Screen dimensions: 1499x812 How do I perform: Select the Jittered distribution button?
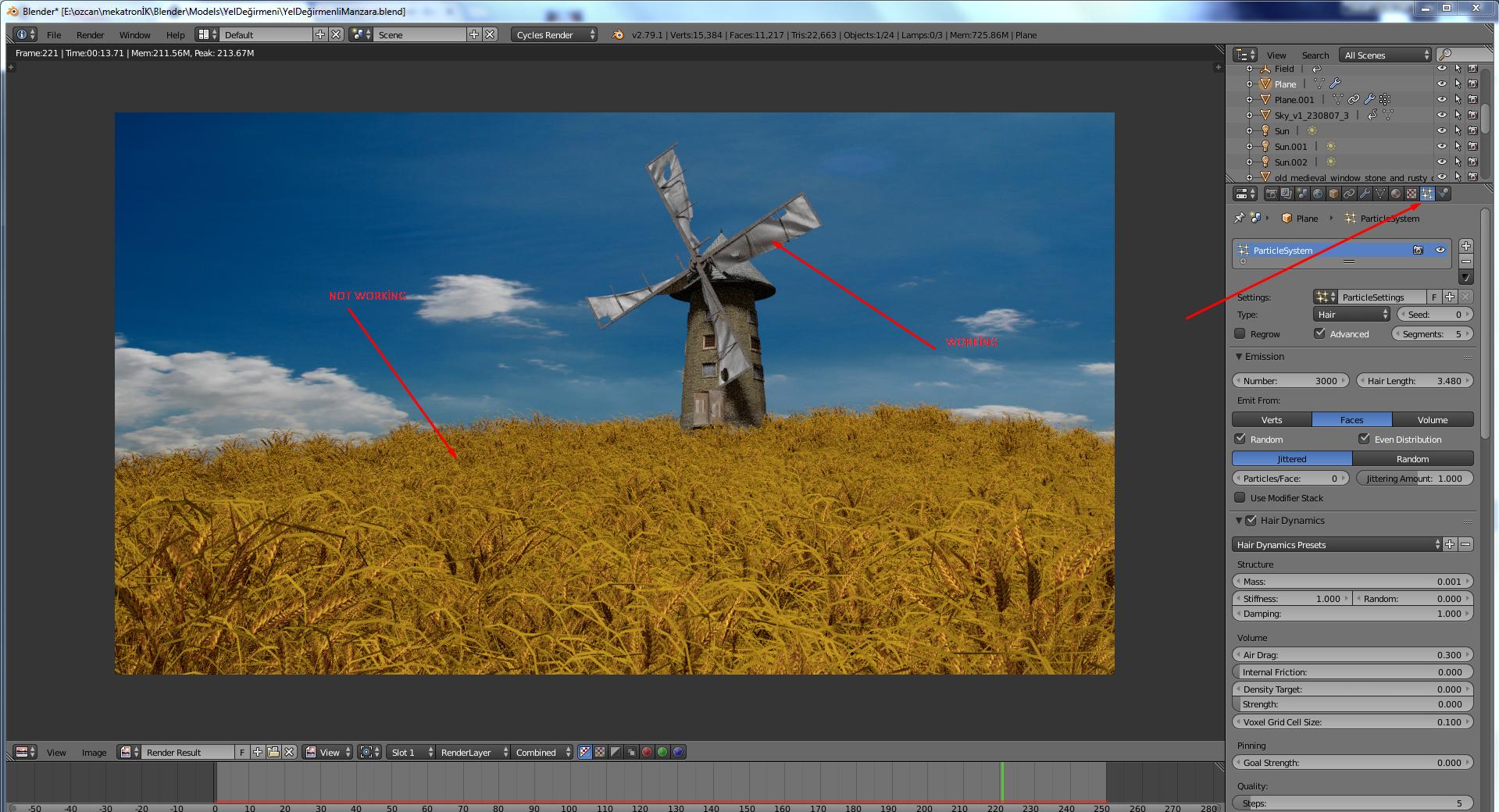(1292, 458)
